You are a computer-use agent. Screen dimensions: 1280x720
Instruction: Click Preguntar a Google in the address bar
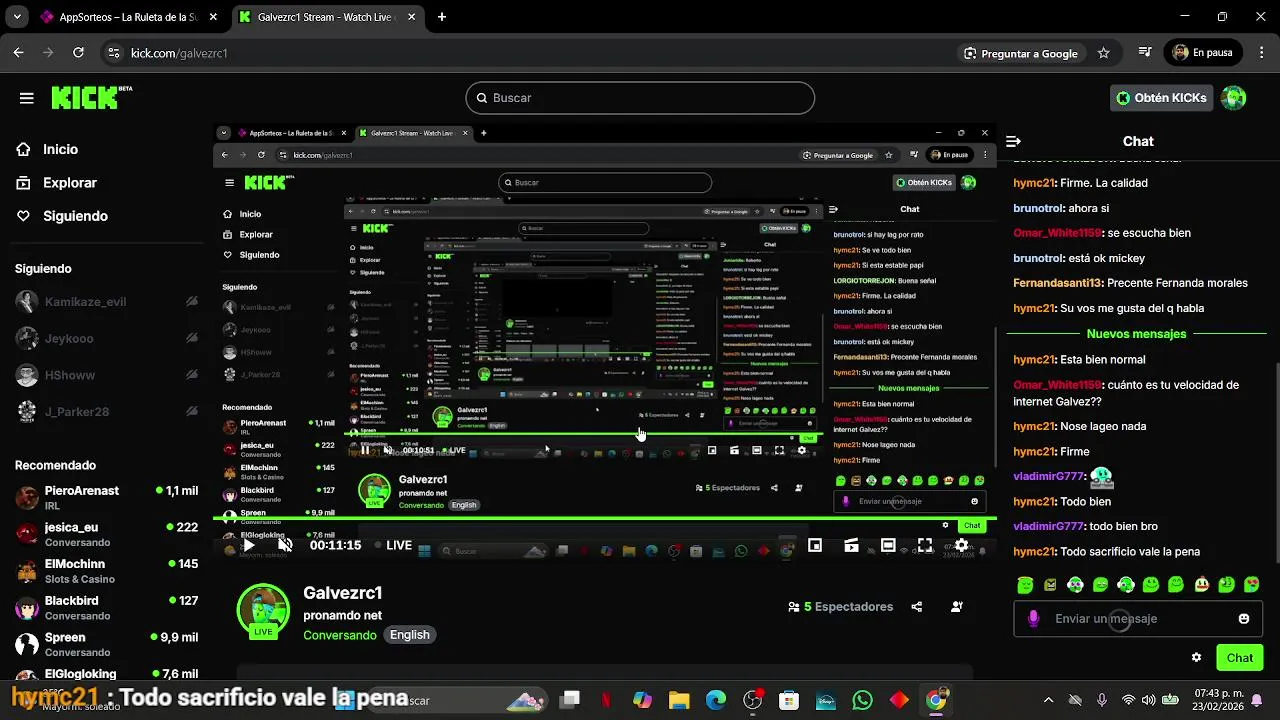1021,53
